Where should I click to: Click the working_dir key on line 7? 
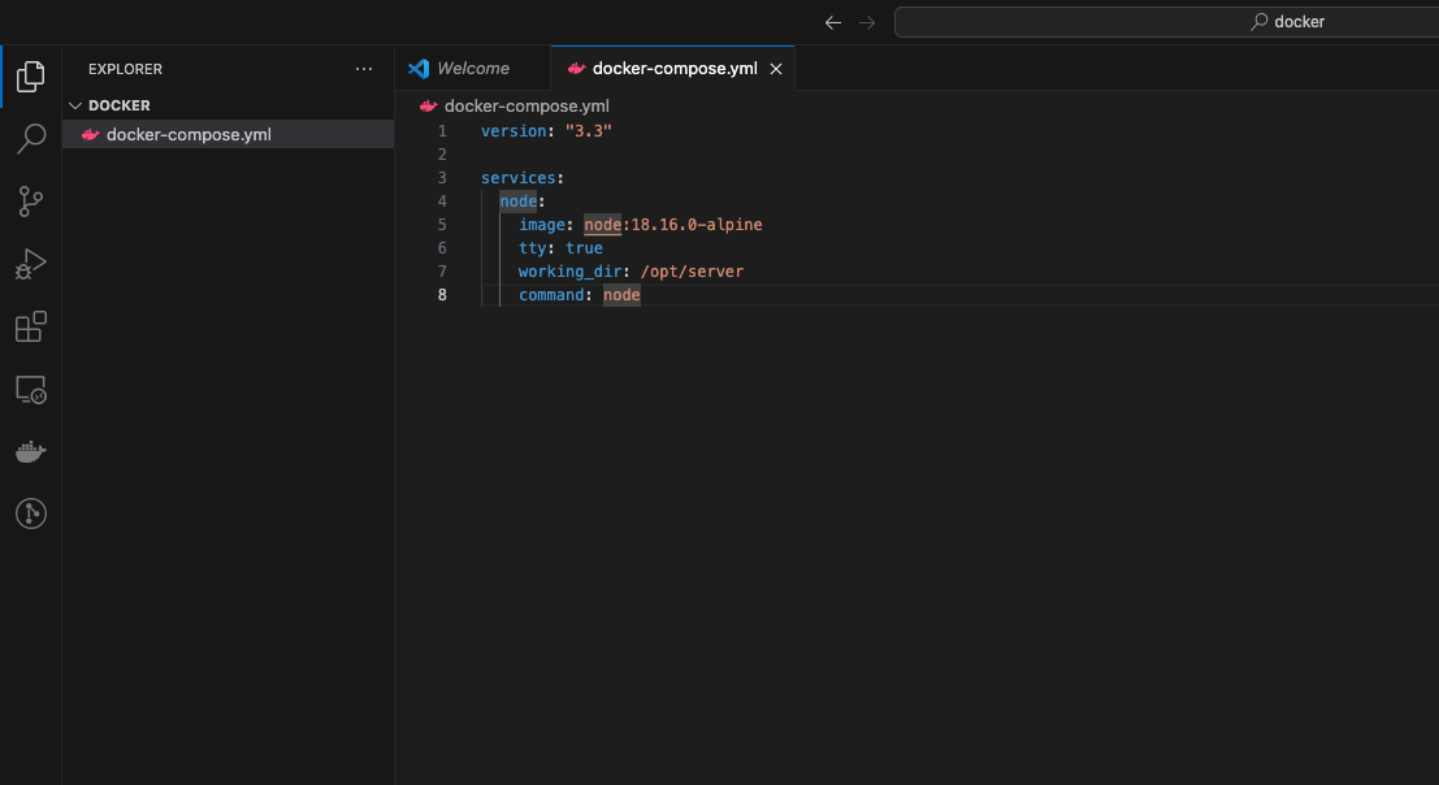[x=570, y=271]
